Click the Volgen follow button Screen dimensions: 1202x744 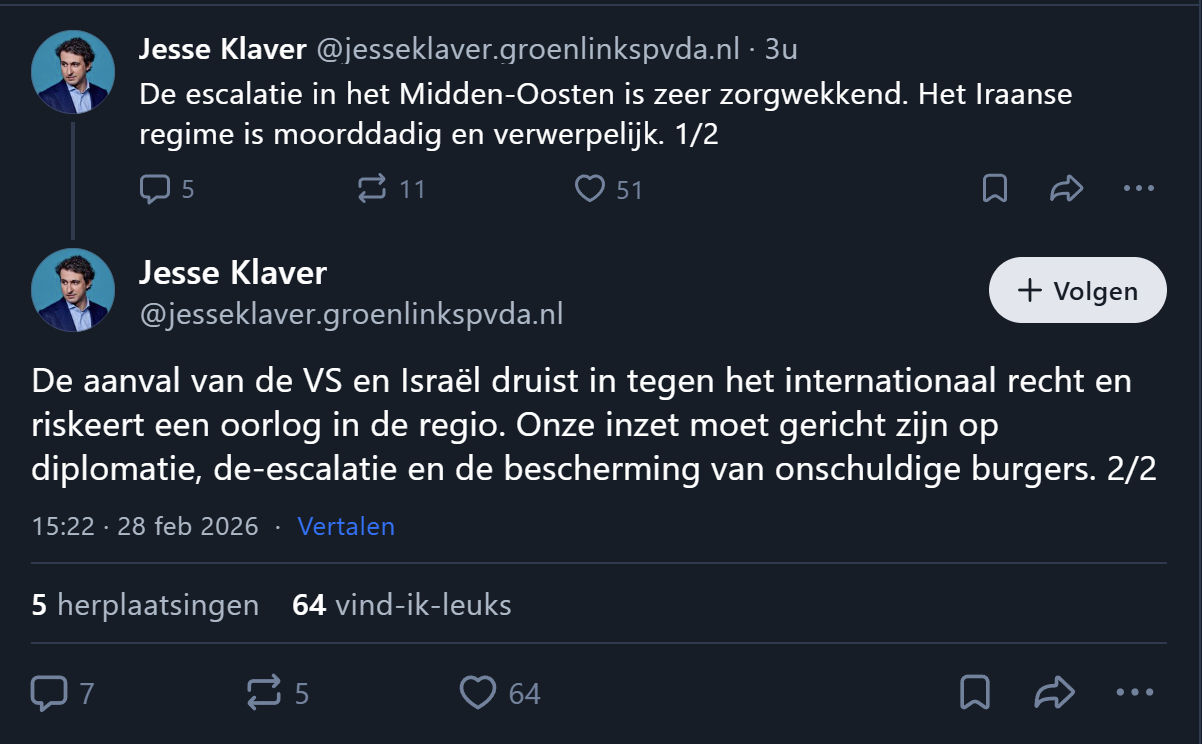[x=1077, y=291]
